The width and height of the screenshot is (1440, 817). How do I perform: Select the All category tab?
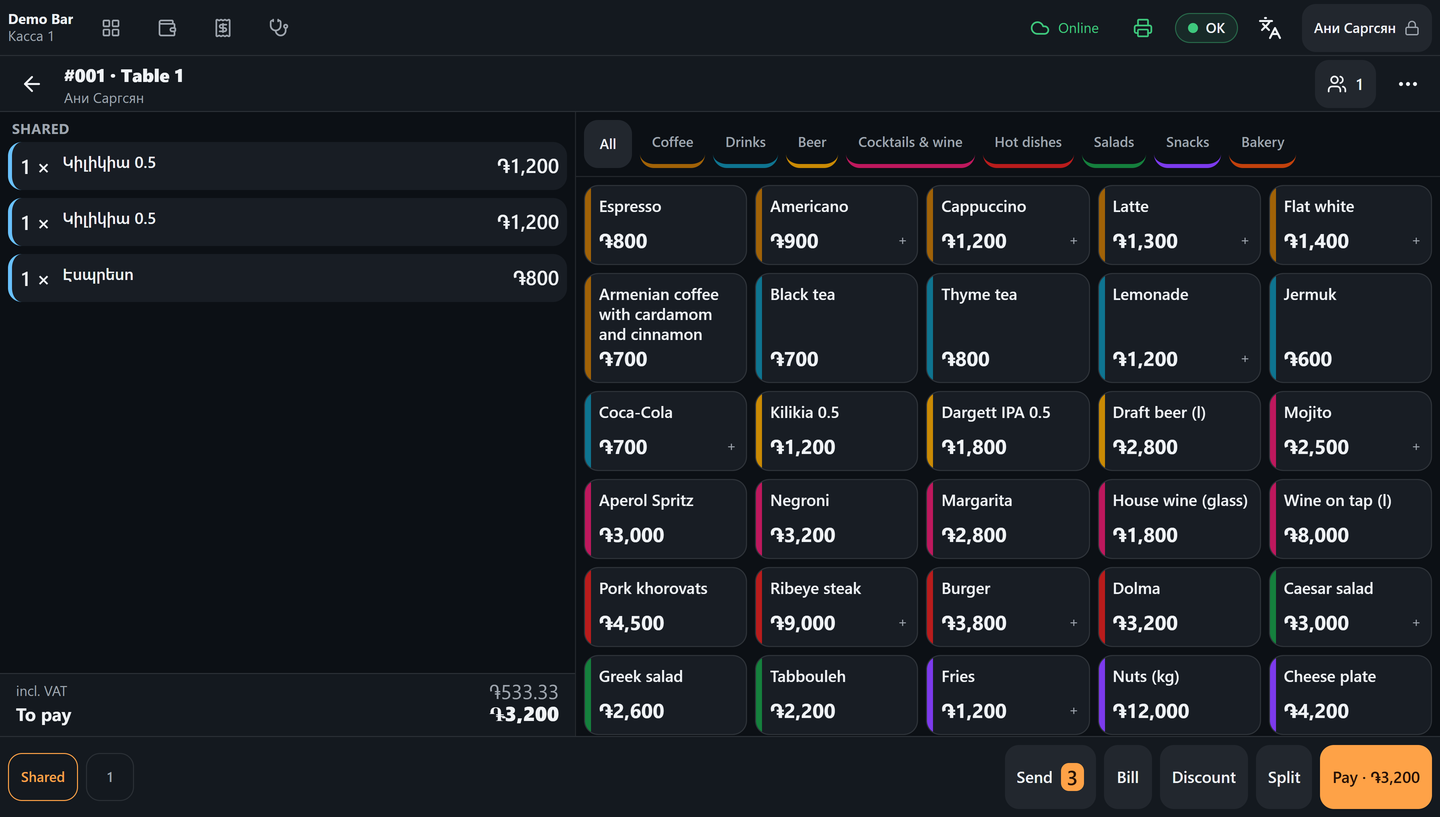click(x=608, y=144)
